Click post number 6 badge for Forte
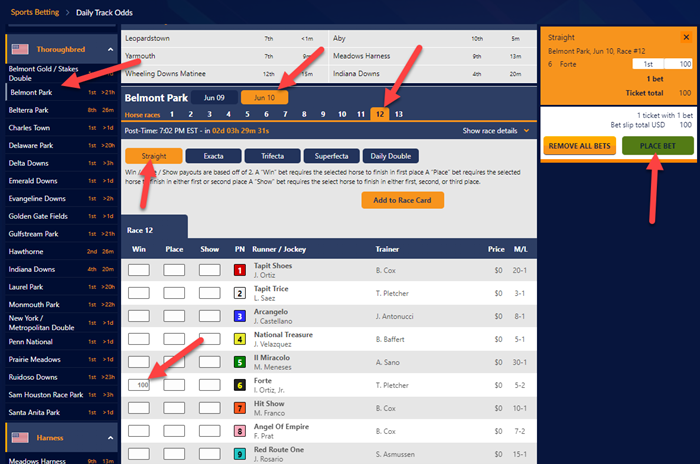700x464 pixels. tap(240, 385)
